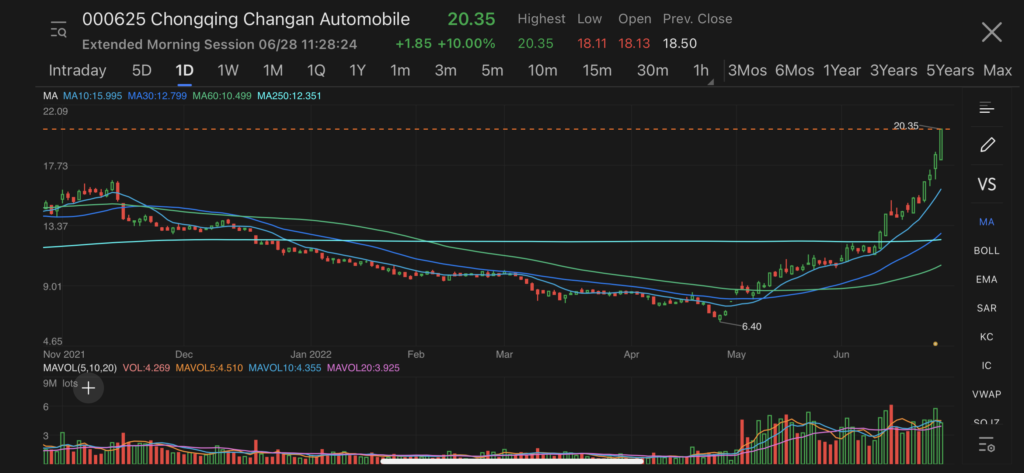Choose the 5m minute interval

pyautogui.click(x=492, y=71)
